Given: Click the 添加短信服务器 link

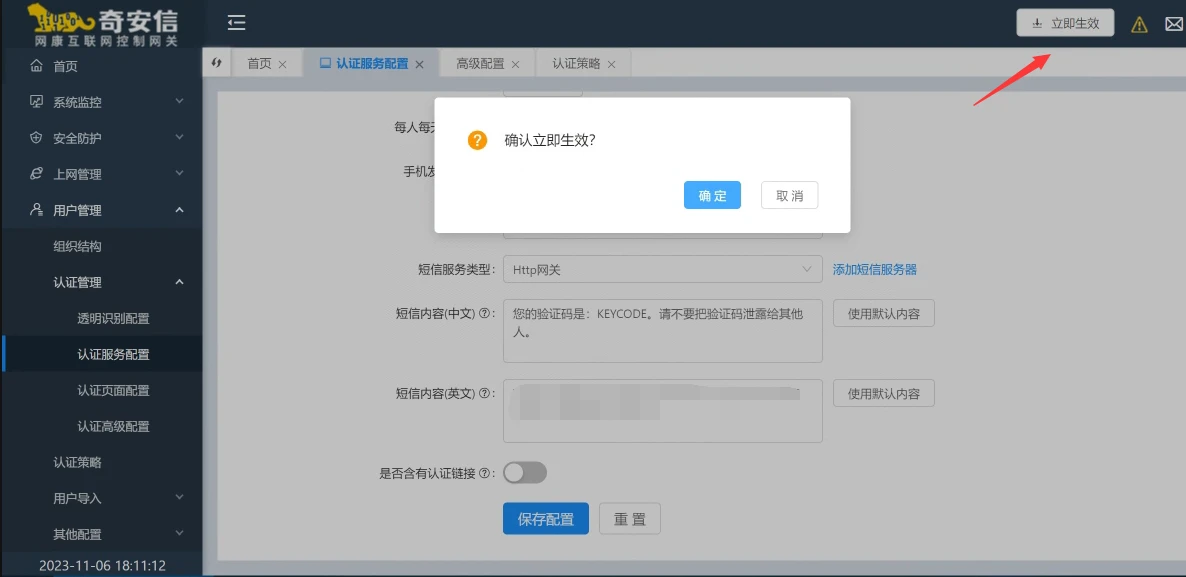Looking at the screenshot, I should pyautogui.click(x=874, y=269).
